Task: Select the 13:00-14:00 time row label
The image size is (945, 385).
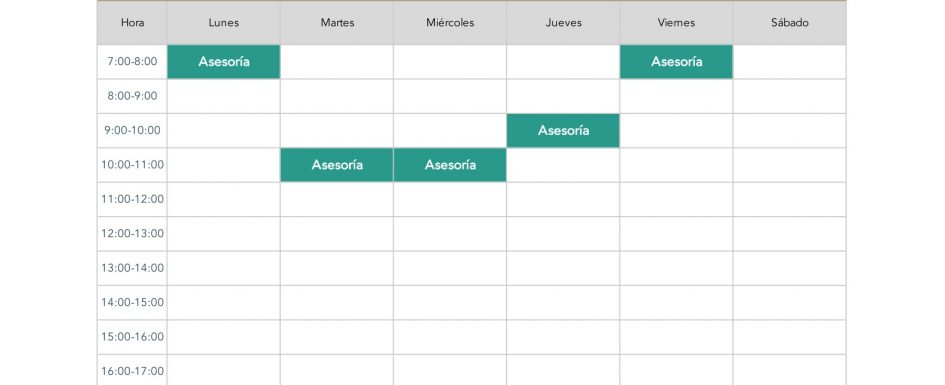Action: click(132, 268)
